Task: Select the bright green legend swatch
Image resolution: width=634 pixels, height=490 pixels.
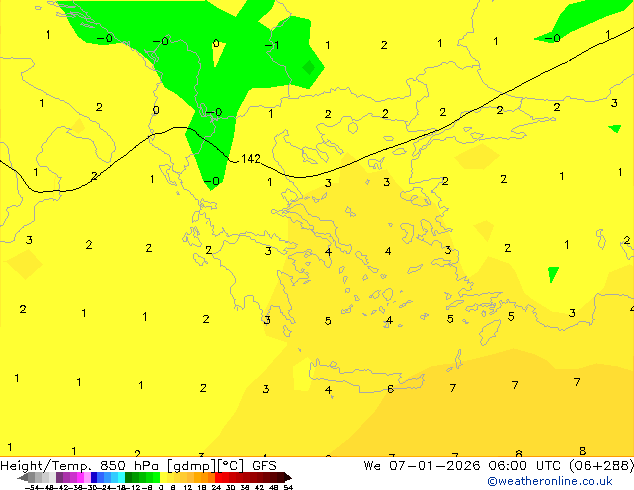Action: pos(156,477)
